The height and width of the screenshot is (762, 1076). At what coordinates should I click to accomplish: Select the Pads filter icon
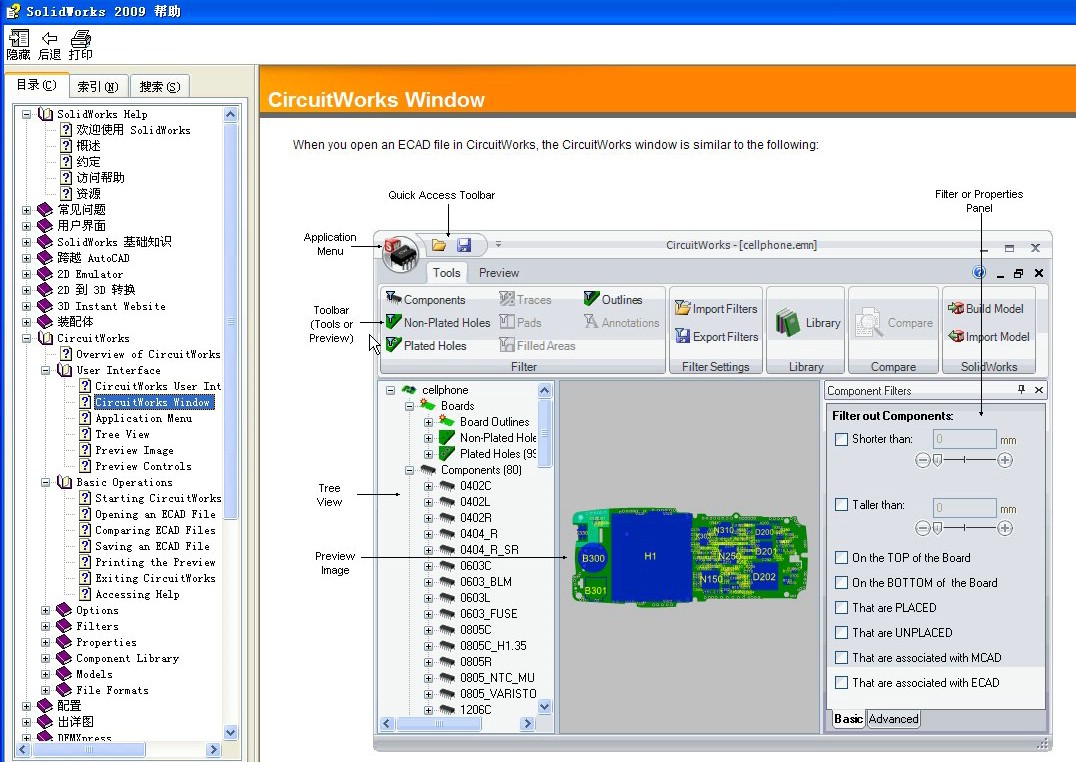point(507,321)
